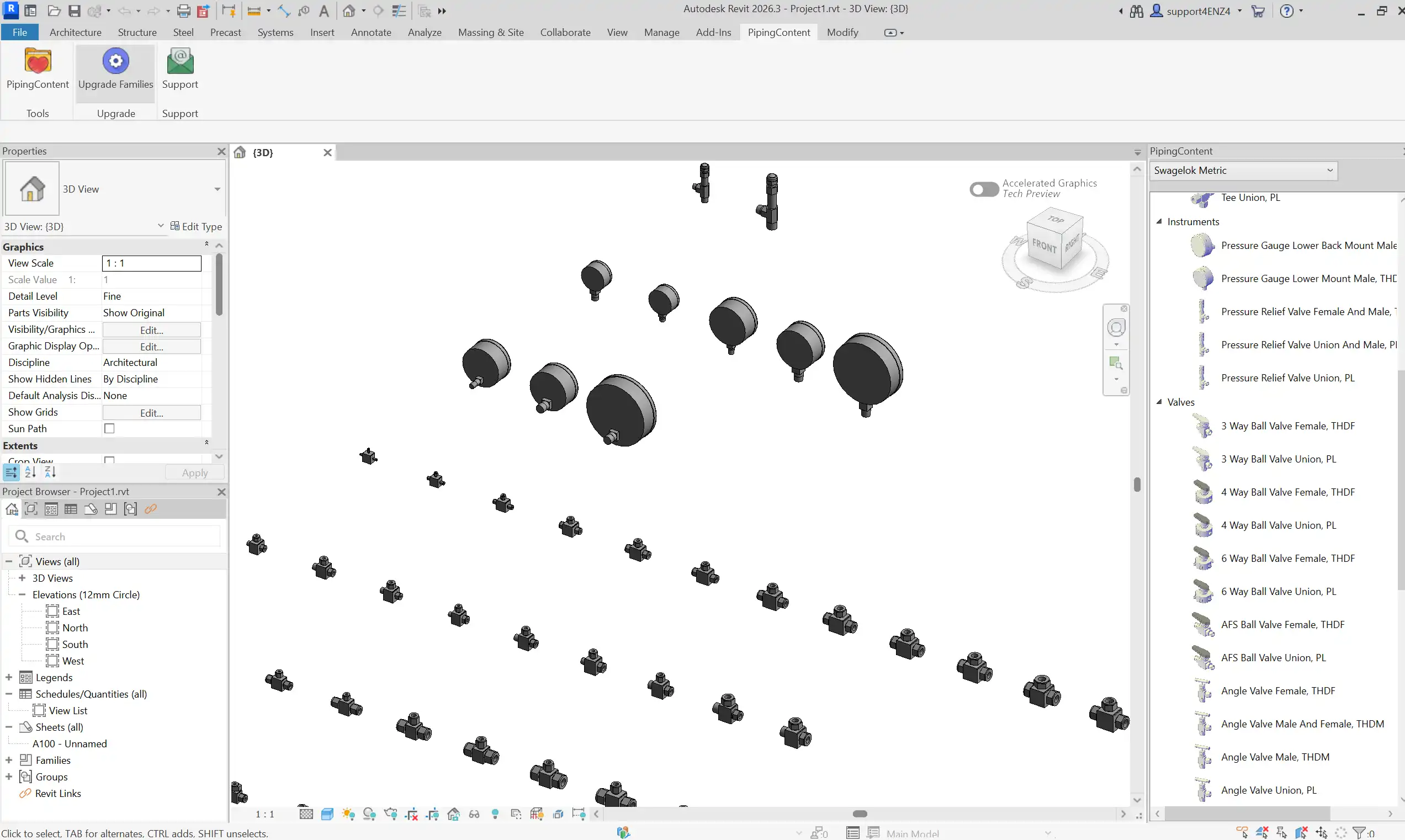Click the ViewCube FRONT face
The width and height of the screenshot is (1405, 840).
pos(1044,246)
